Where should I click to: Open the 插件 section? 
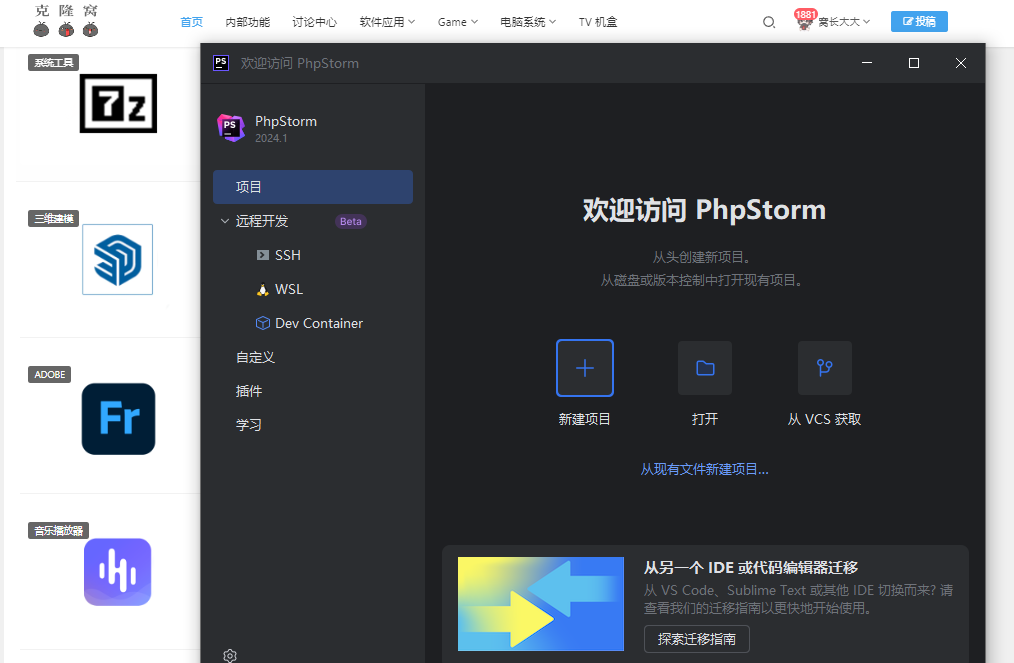click(x=249, y=391)
